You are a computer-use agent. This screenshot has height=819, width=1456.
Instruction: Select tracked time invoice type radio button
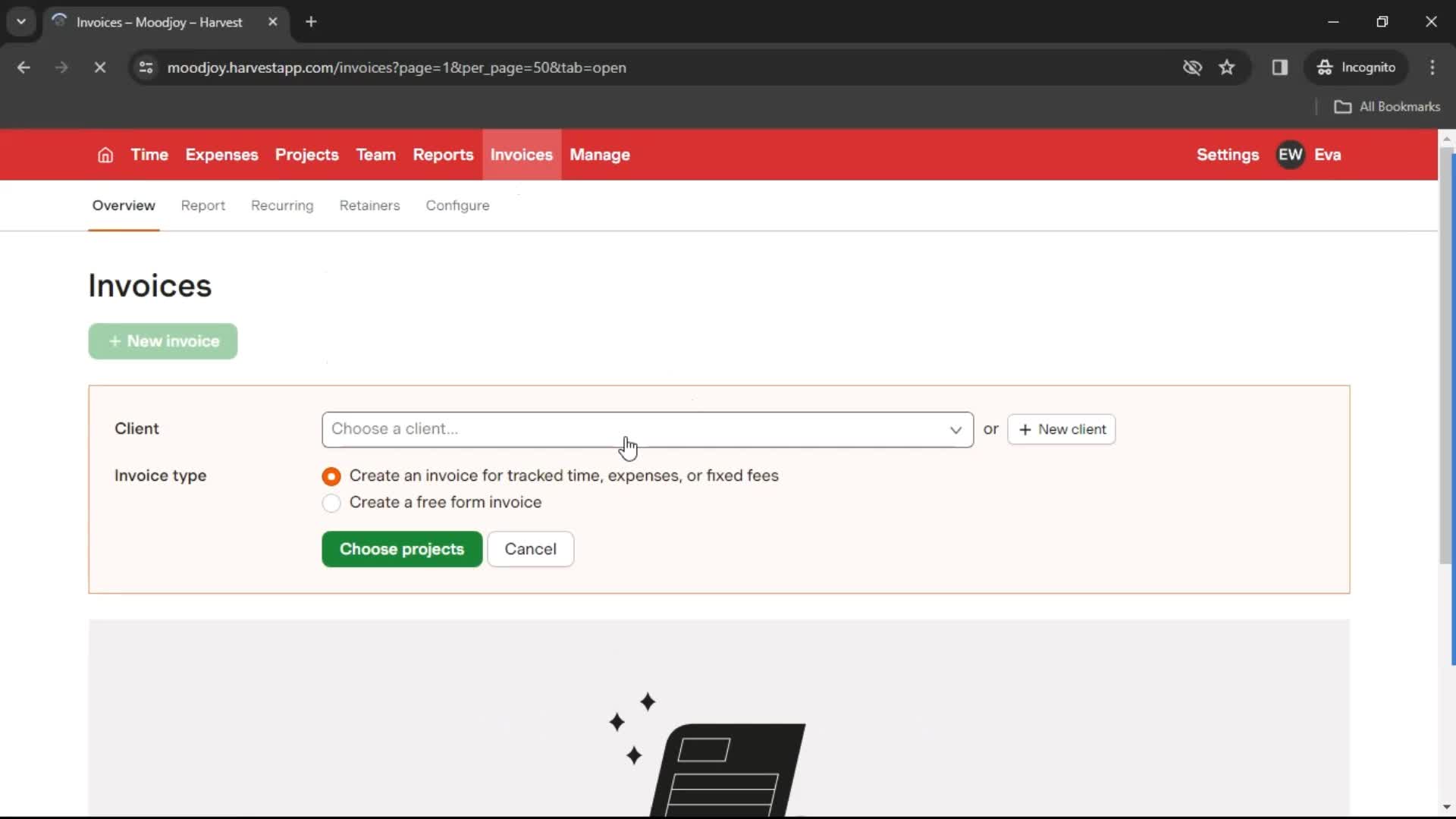pos(331,475)
